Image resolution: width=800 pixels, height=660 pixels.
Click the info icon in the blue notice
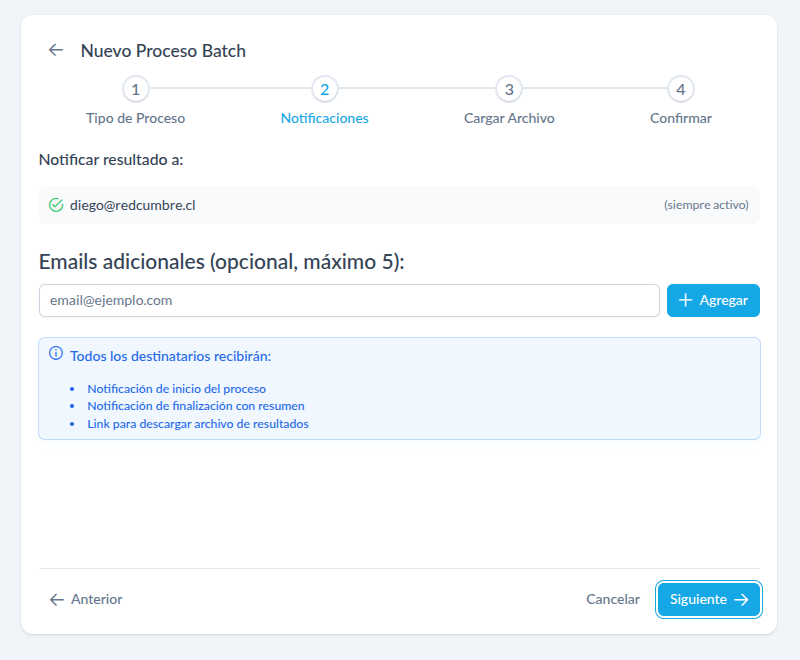[x=56, y=354]
